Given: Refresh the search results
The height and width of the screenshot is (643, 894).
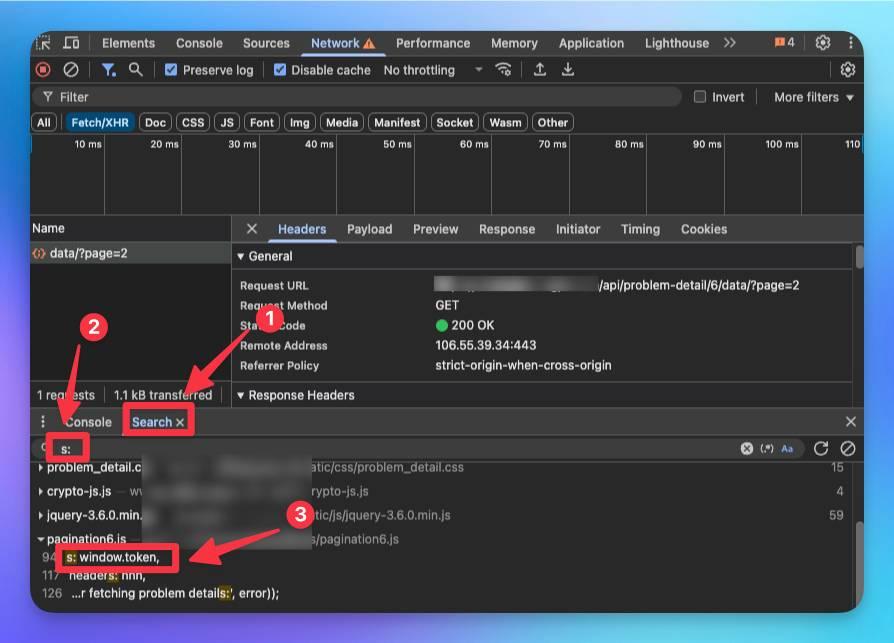Looking at the screenshot, I should click(x=821, y=449).
